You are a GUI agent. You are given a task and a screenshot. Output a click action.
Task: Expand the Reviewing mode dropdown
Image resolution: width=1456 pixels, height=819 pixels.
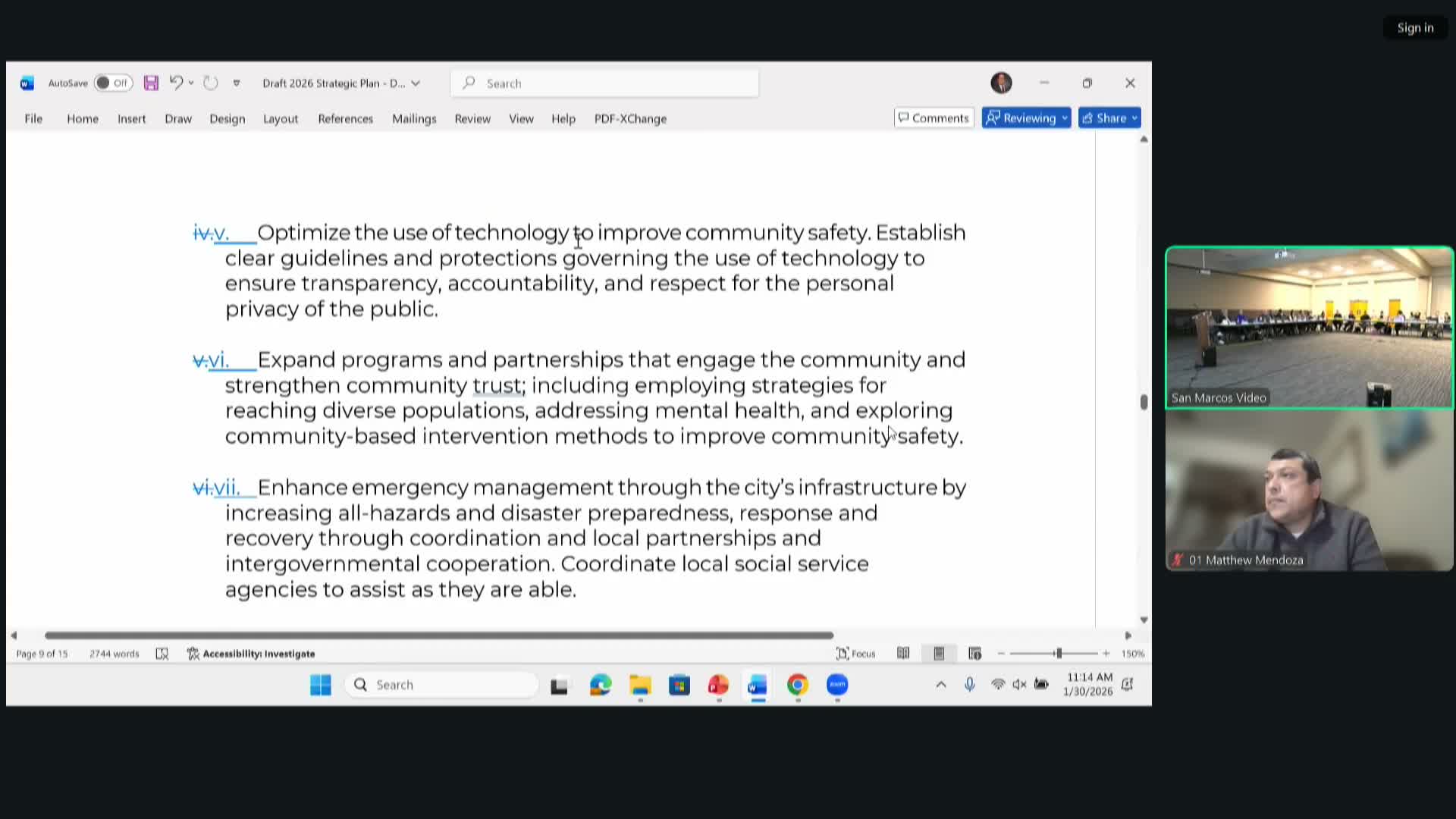[x=1065, y=118]
